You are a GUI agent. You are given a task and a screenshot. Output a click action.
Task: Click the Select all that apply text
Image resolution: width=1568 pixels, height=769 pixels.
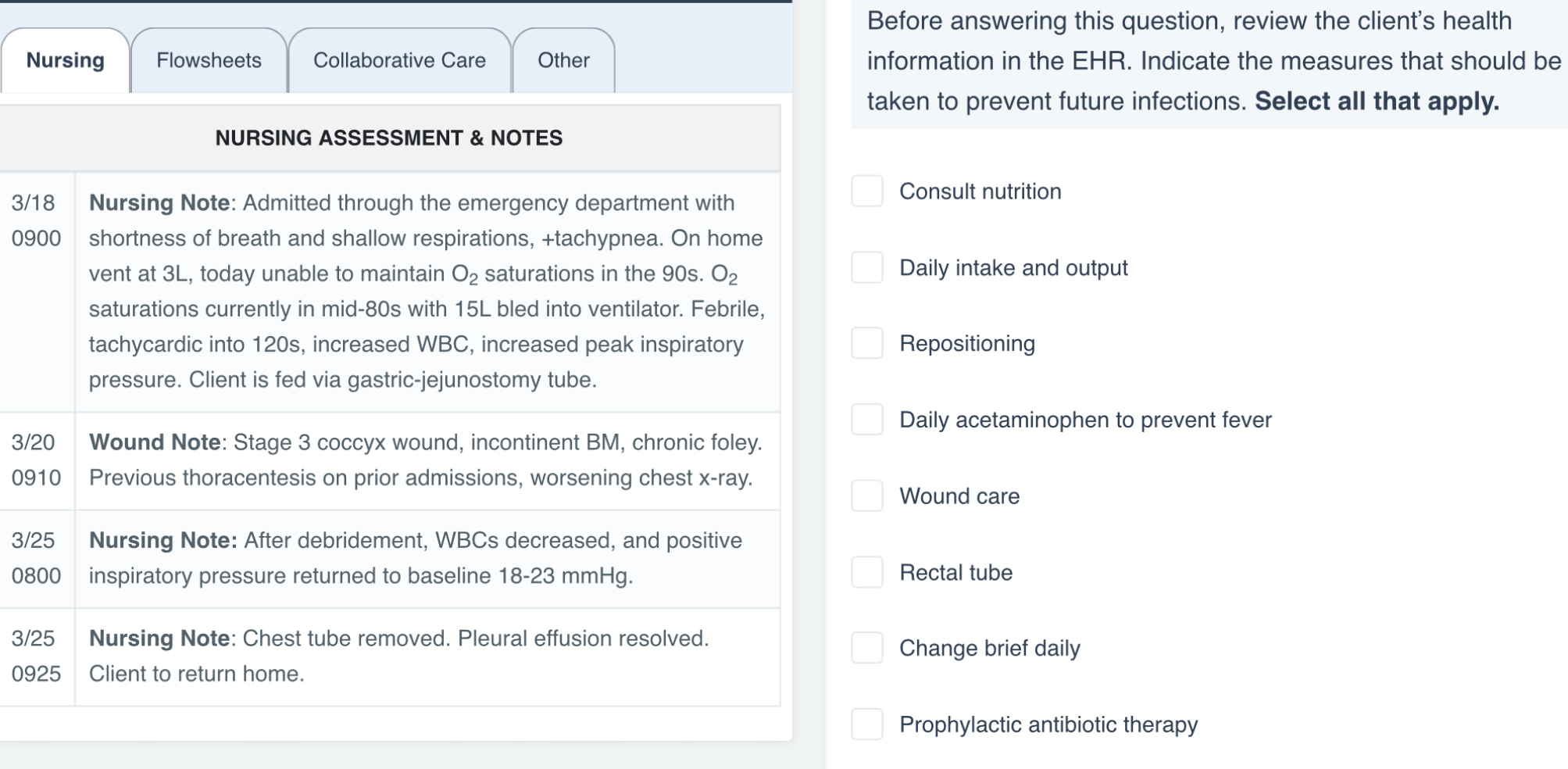point(1377,100)
